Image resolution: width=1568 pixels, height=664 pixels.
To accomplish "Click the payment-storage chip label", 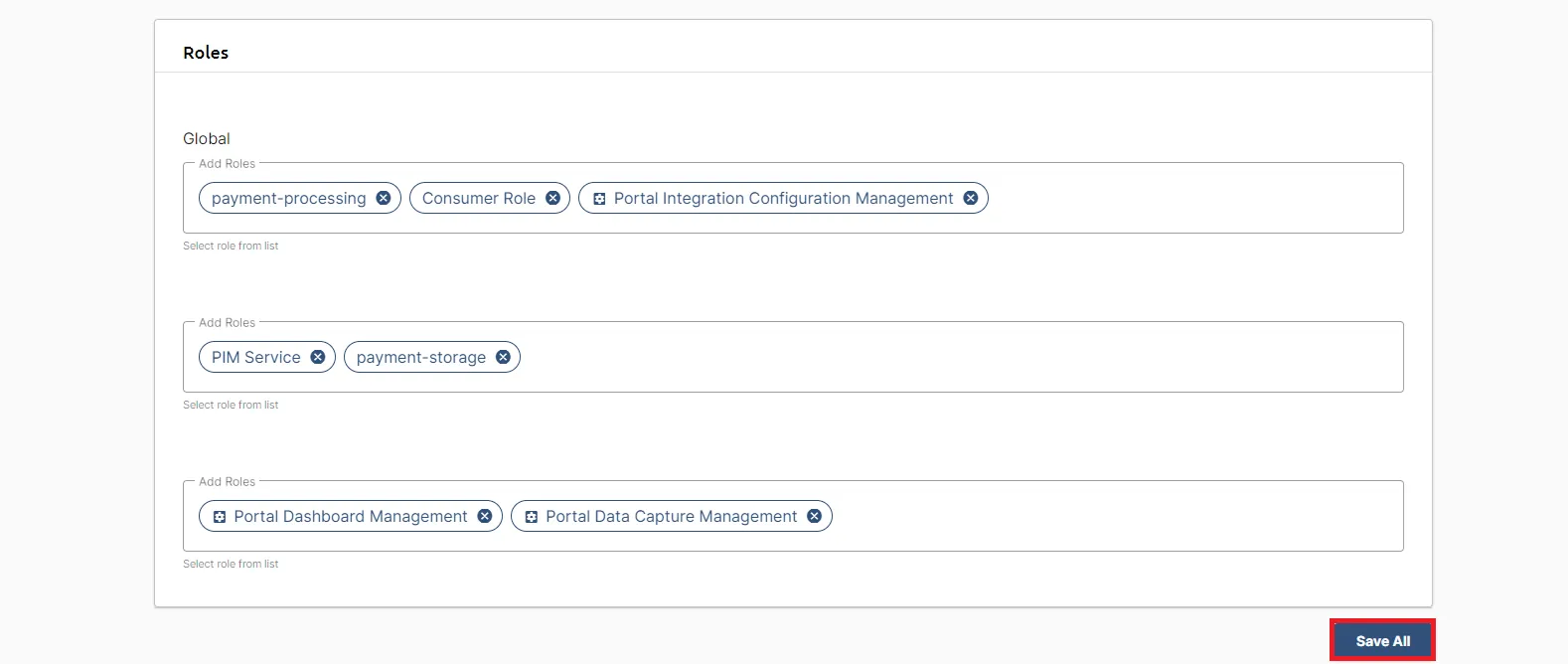I will click(421, 357).
